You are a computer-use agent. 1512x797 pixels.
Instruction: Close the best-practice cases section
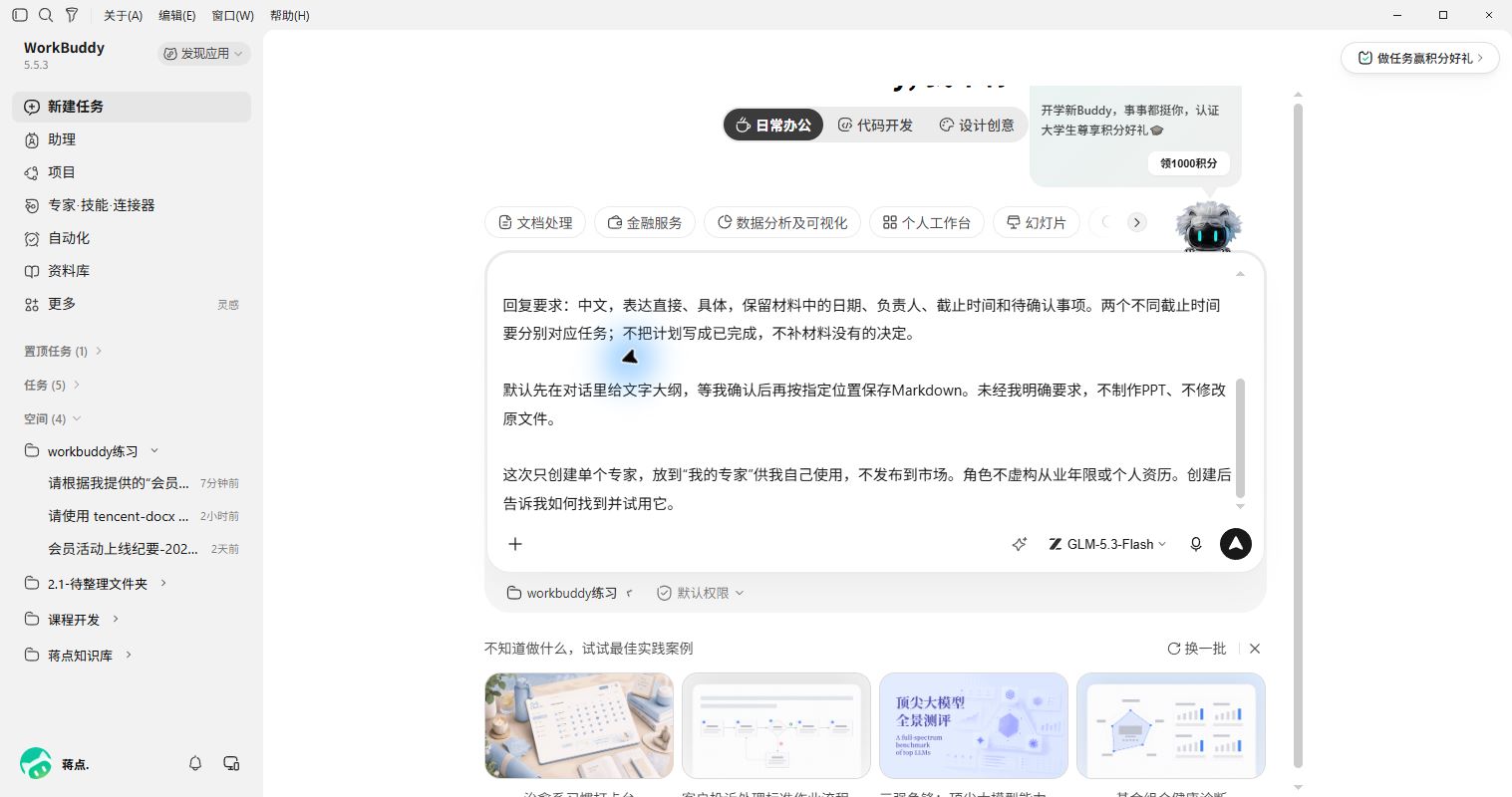pos(1255,649)
